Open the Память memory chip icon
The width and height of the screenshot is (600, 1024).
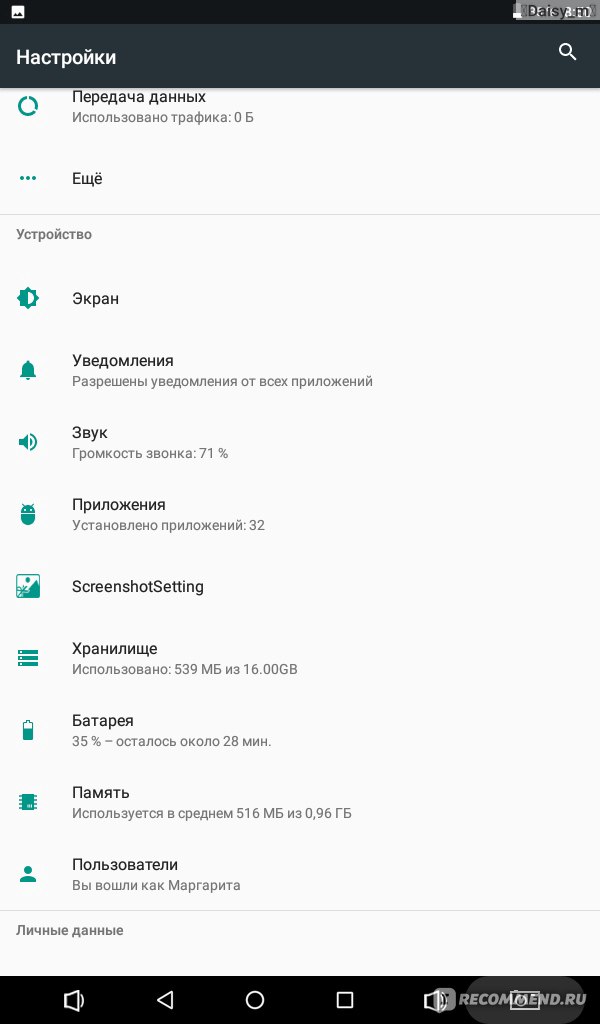pyautogui.click(x=28, y=802)
